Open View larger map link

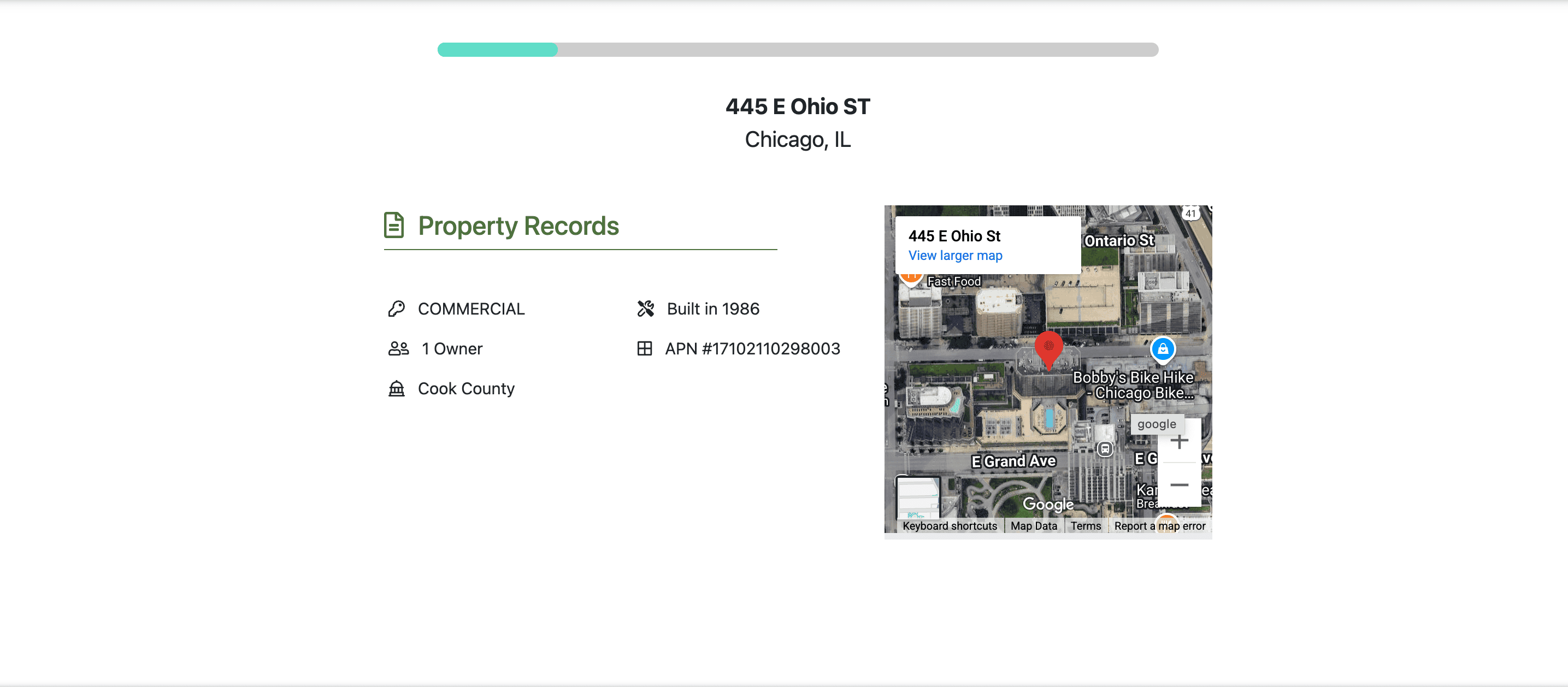tap(955, 256)
